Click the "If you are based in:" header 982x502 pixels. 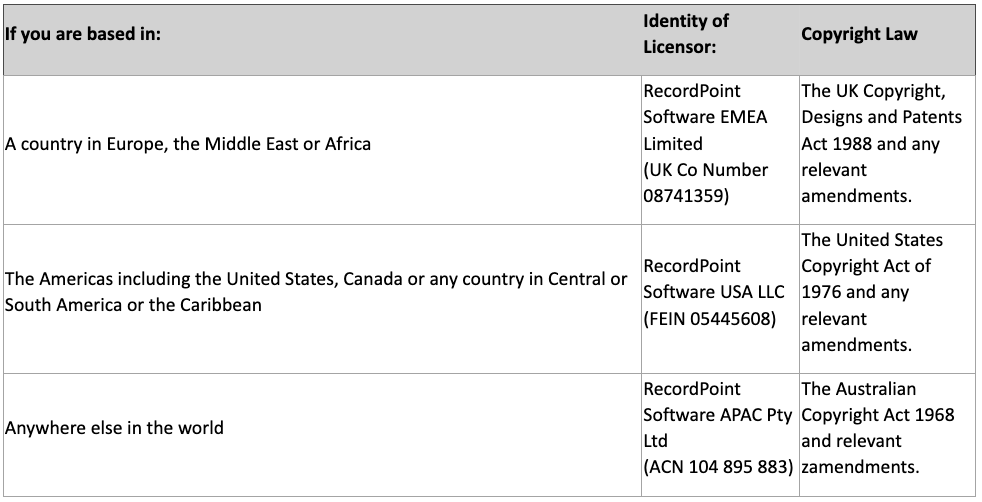click(x=83, y=34)
